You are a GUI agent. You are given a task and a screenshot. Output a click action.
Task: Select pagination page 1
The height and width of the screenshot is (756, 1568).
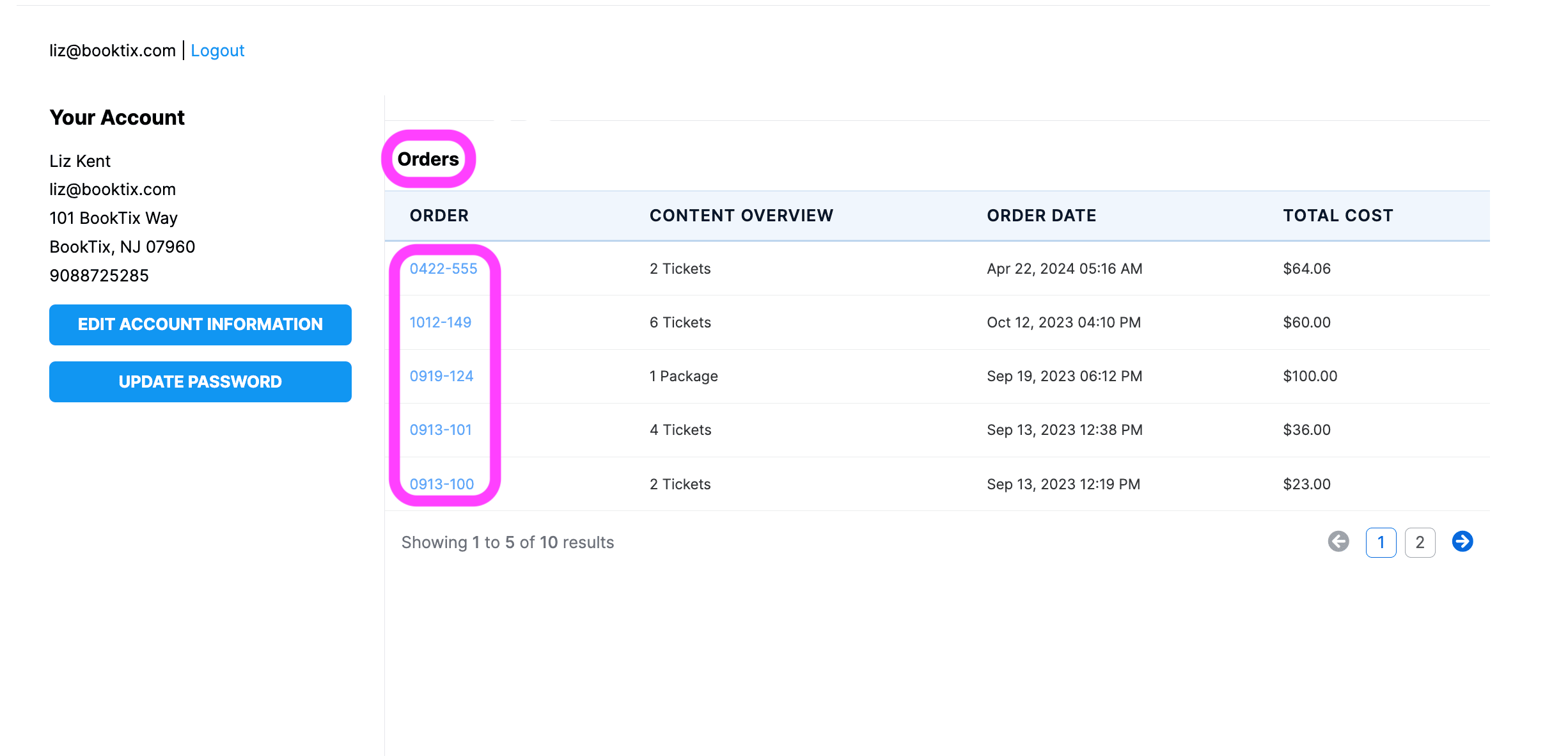point(1381,542)
